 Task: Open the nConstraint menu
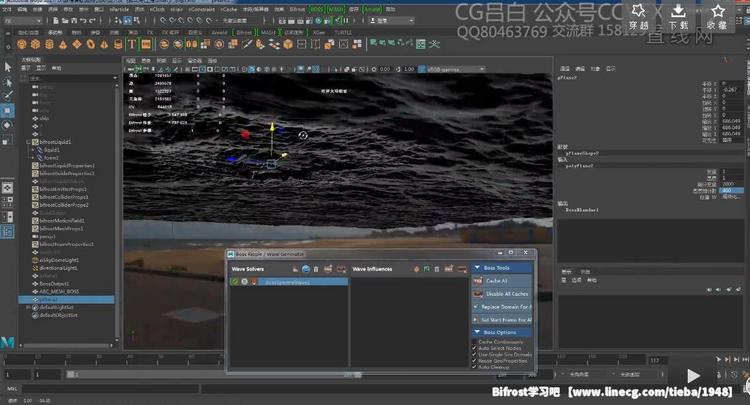[x=201, y=9]
